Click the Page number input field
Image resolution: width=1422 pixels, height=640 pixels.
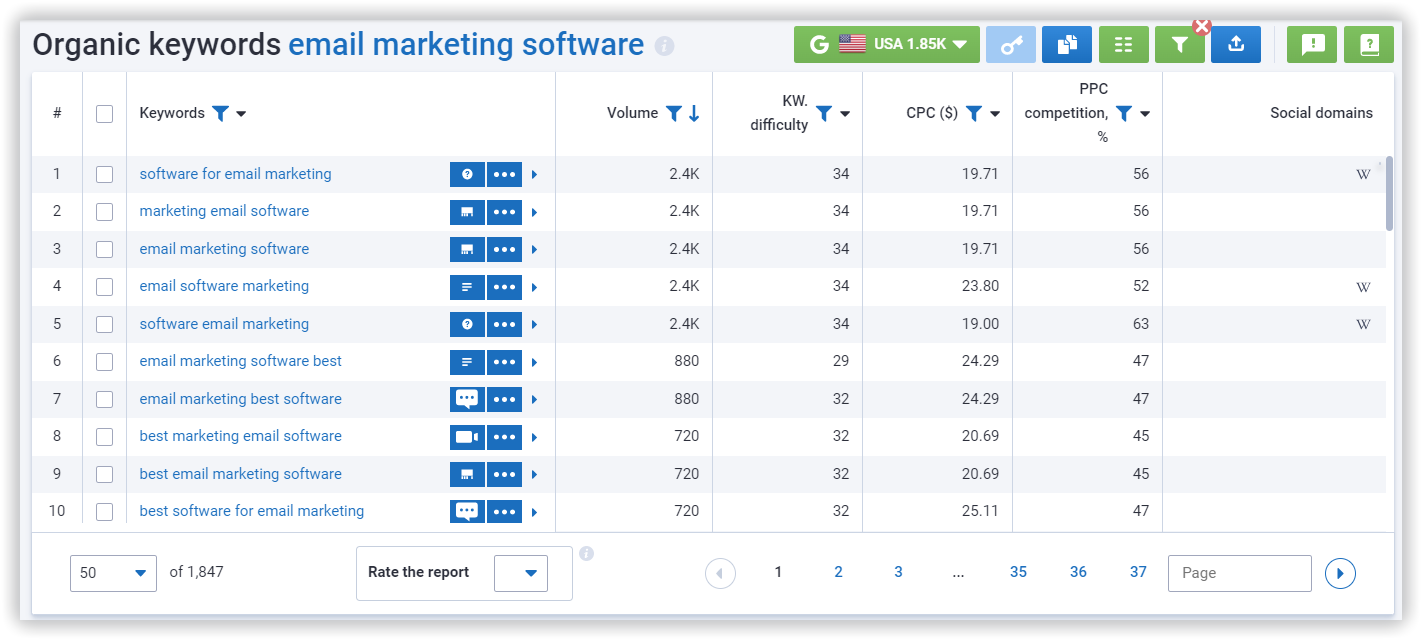(x=1239, y=573)
